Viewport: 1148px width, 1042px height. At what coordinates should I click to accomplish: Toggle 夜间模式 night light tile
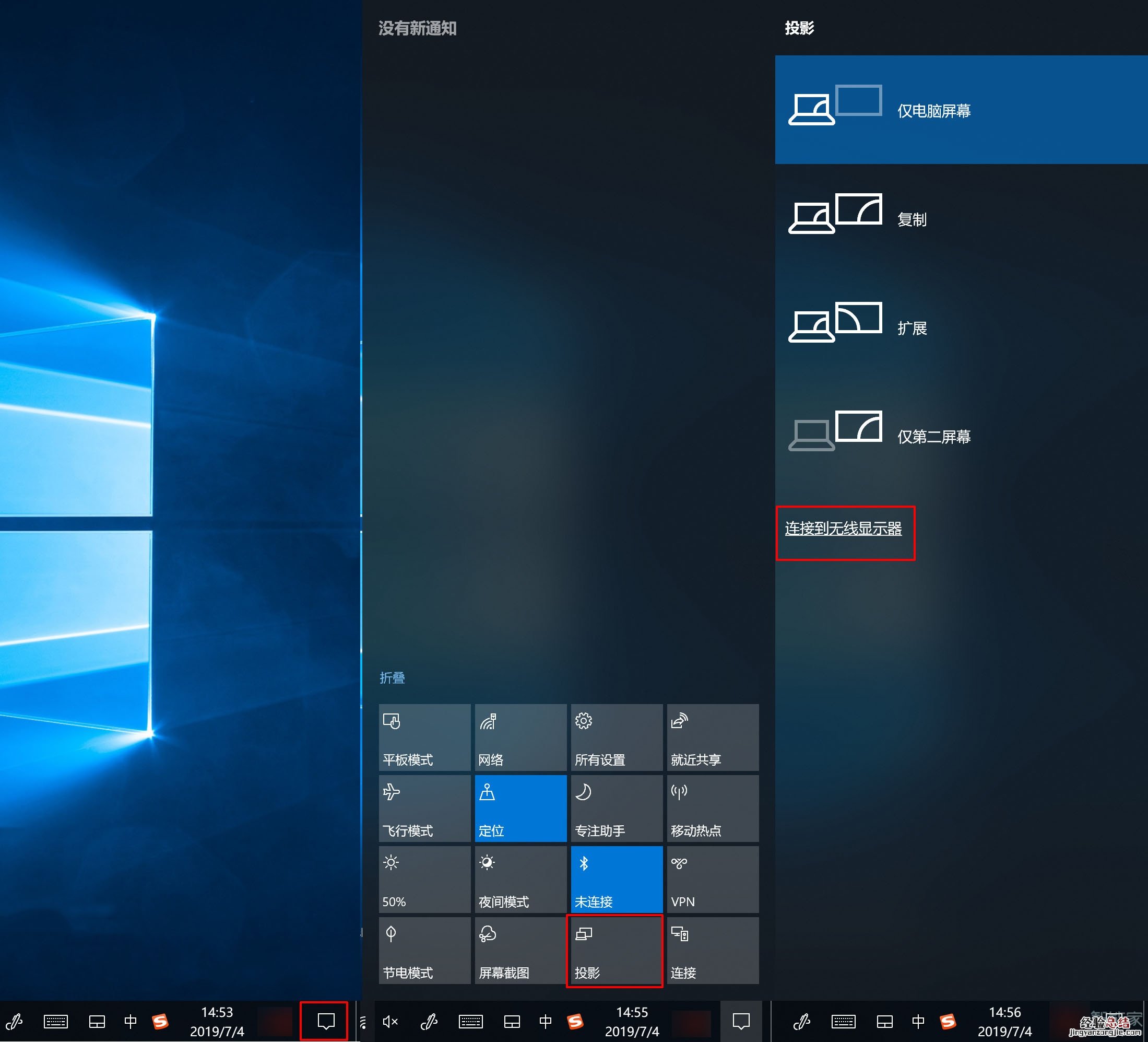coord(520,879)
